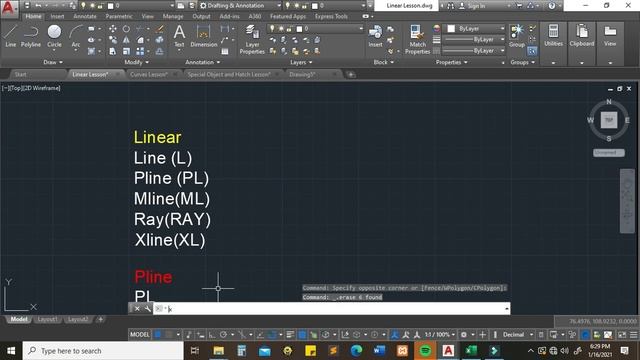Open the Insert ribbon tab
This screenshot has height=360, width=640.
[x=57, y=16]
